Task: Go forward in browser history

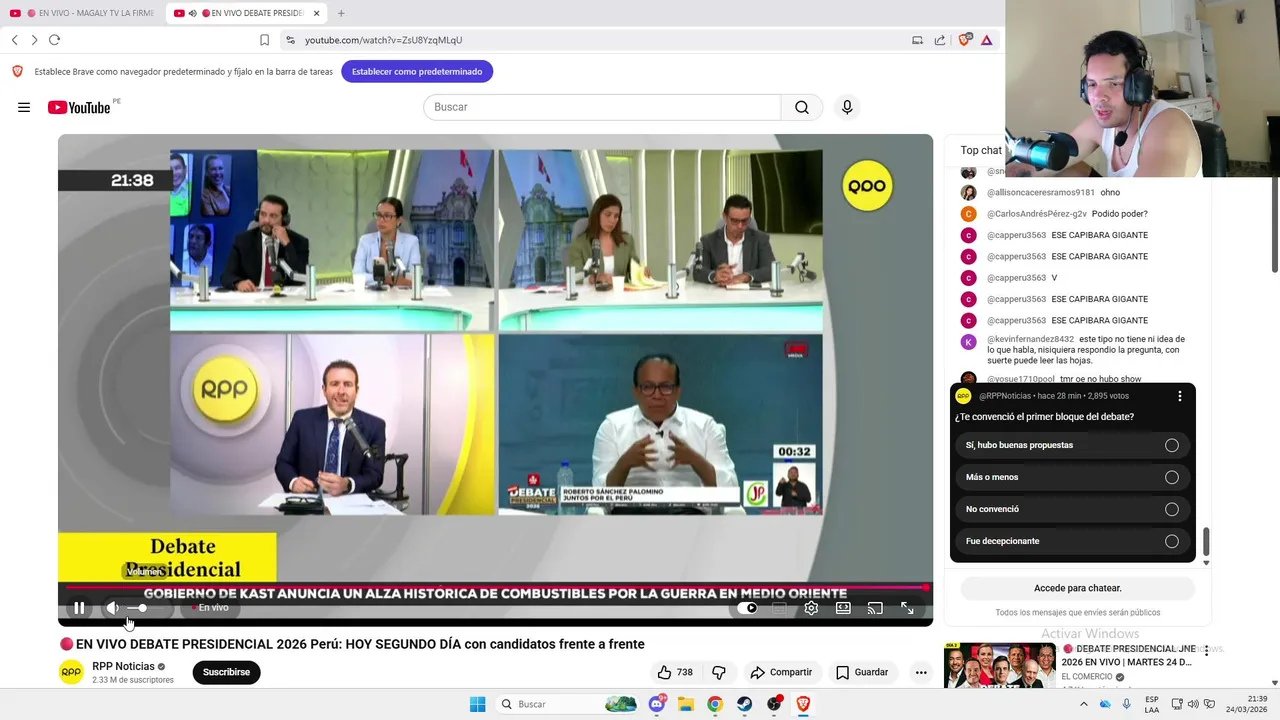Action: [34, 40]
